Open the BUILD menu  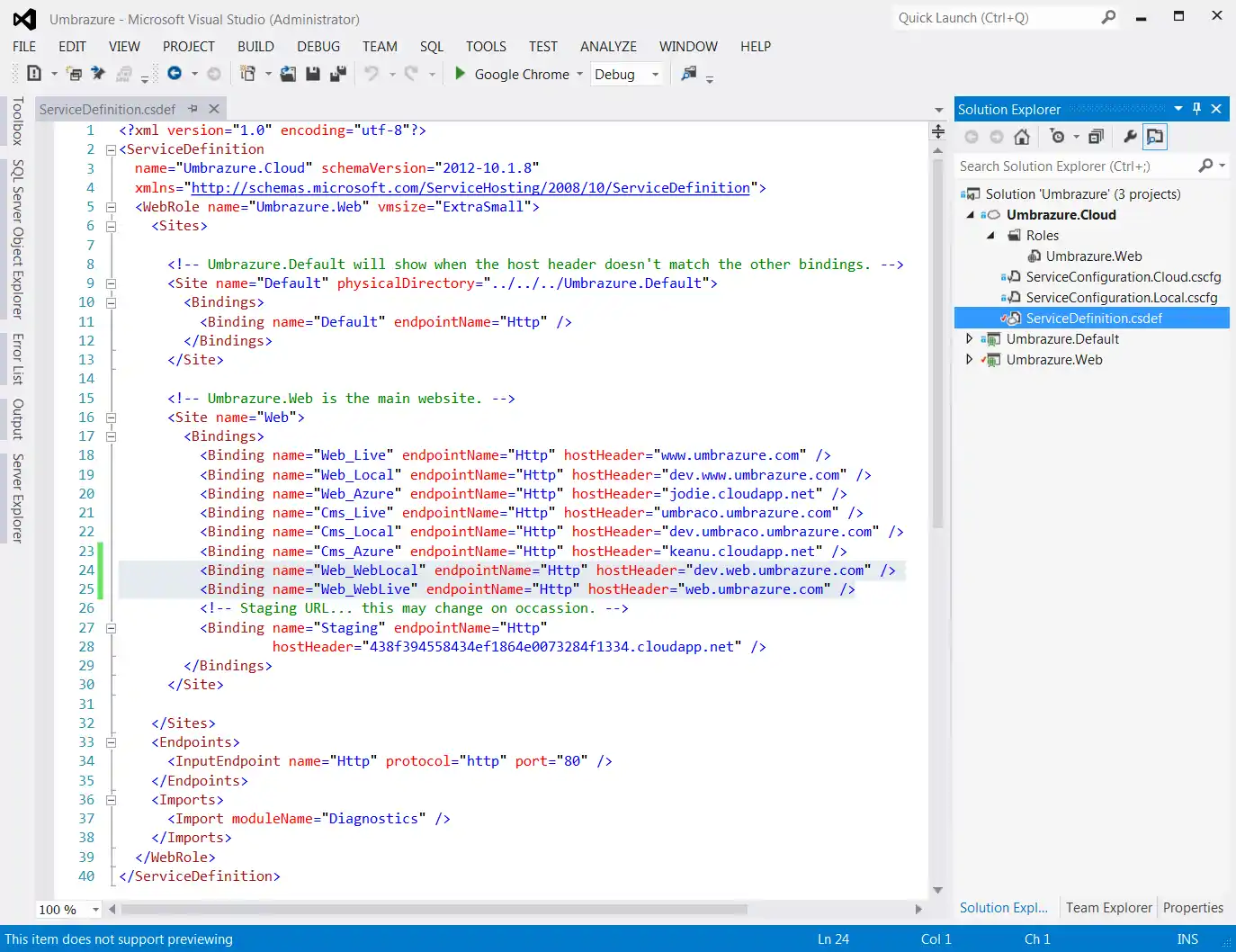255,47
